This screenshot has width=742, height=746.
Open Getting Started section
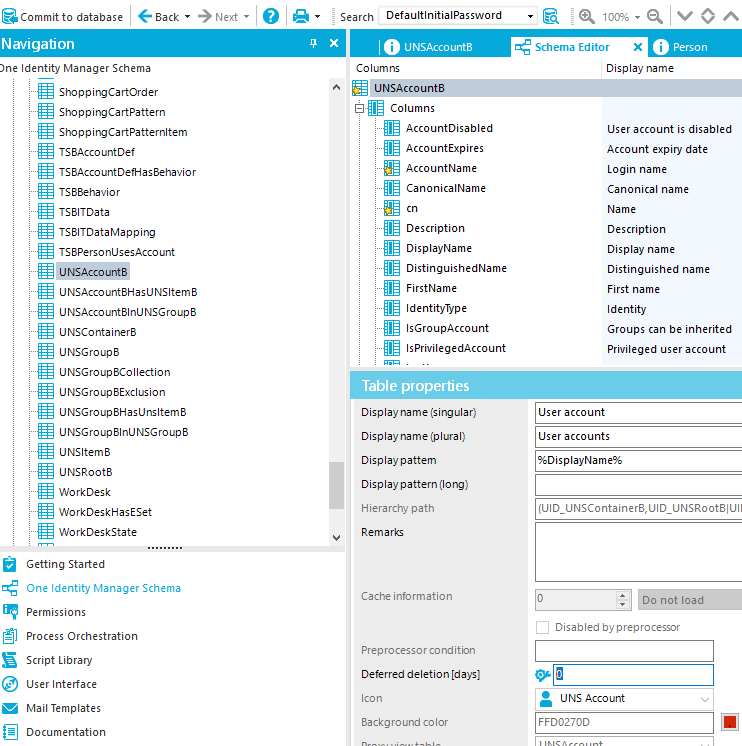click(x=65, y=564)
